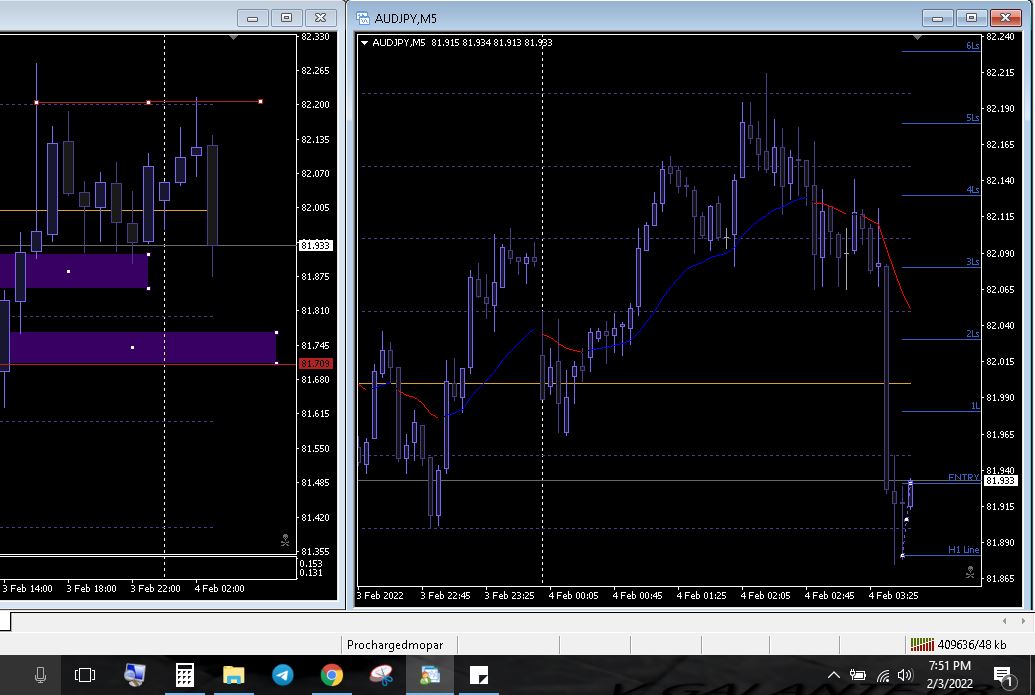Select the ENTRY line label
This screenshot has width=1035, height=695.
click(964, 477)
